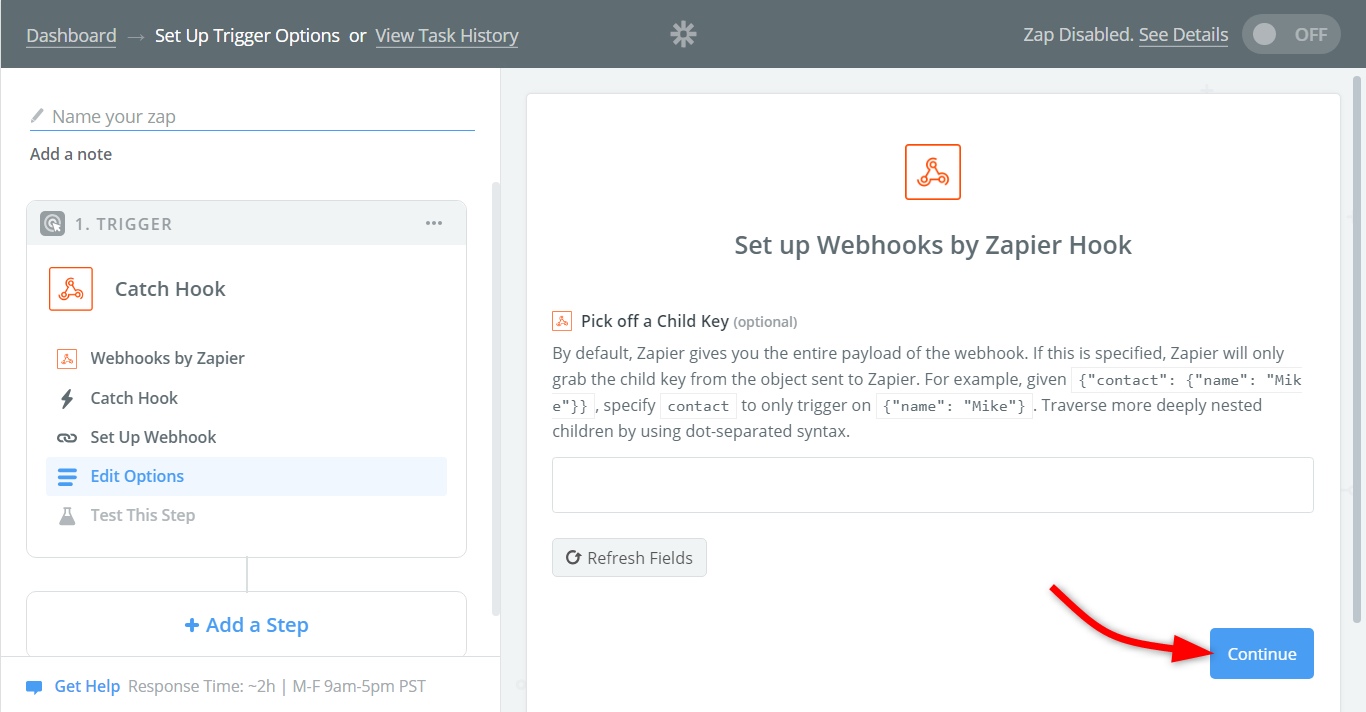The image size is (1366, 712).
Task: Open the three-dot trigger options menu
Action: pos(434,223)
